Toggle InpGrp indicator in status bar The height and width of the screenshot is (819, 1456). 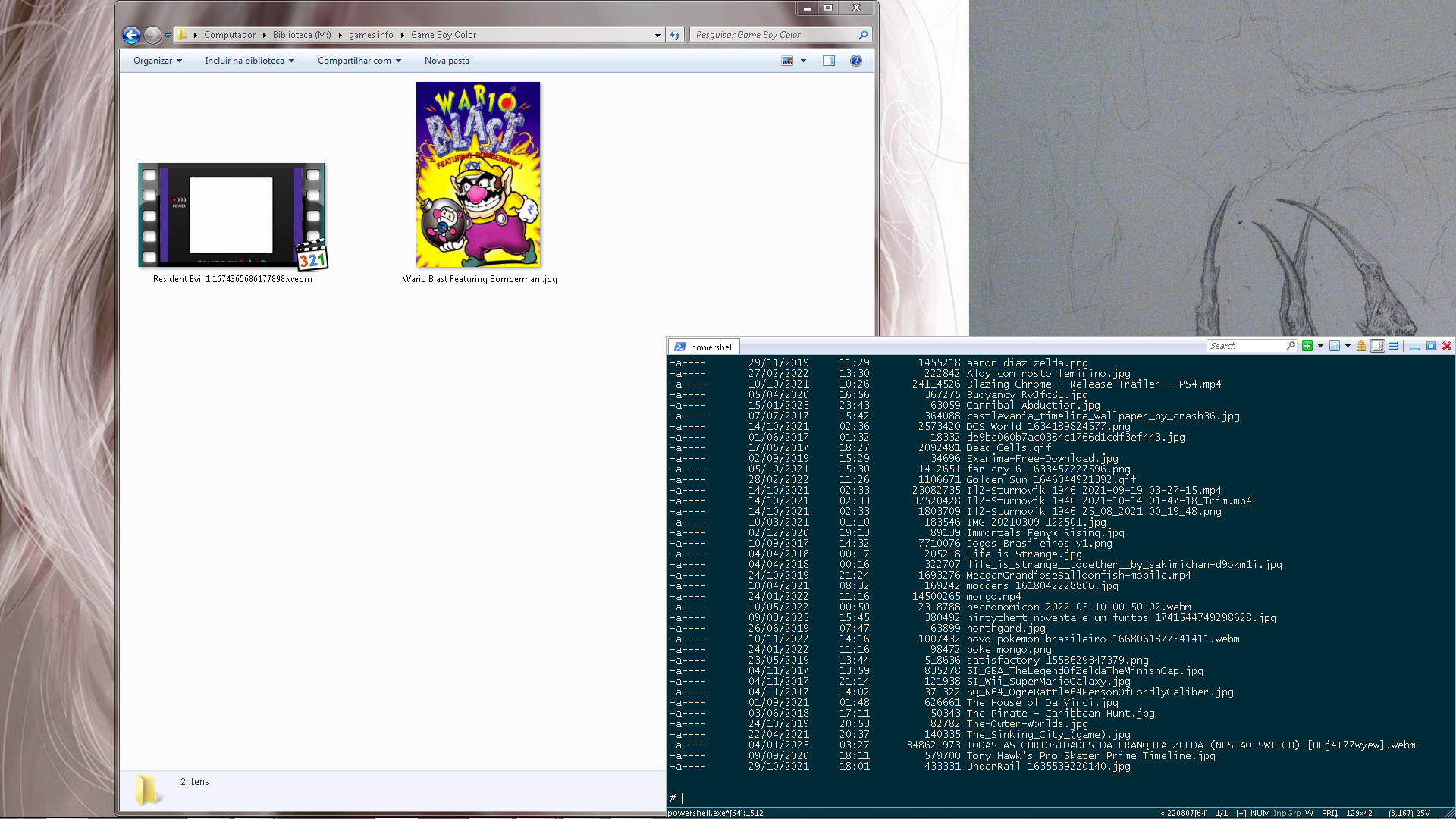tap(1286, 813)
